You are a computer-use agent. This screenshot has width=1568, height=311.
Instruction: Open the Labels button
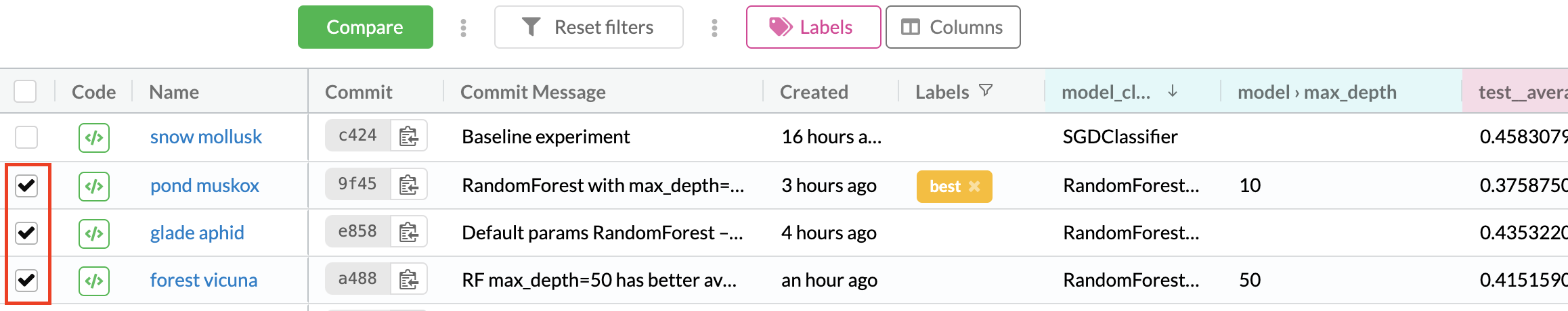(x=812, y=28)
